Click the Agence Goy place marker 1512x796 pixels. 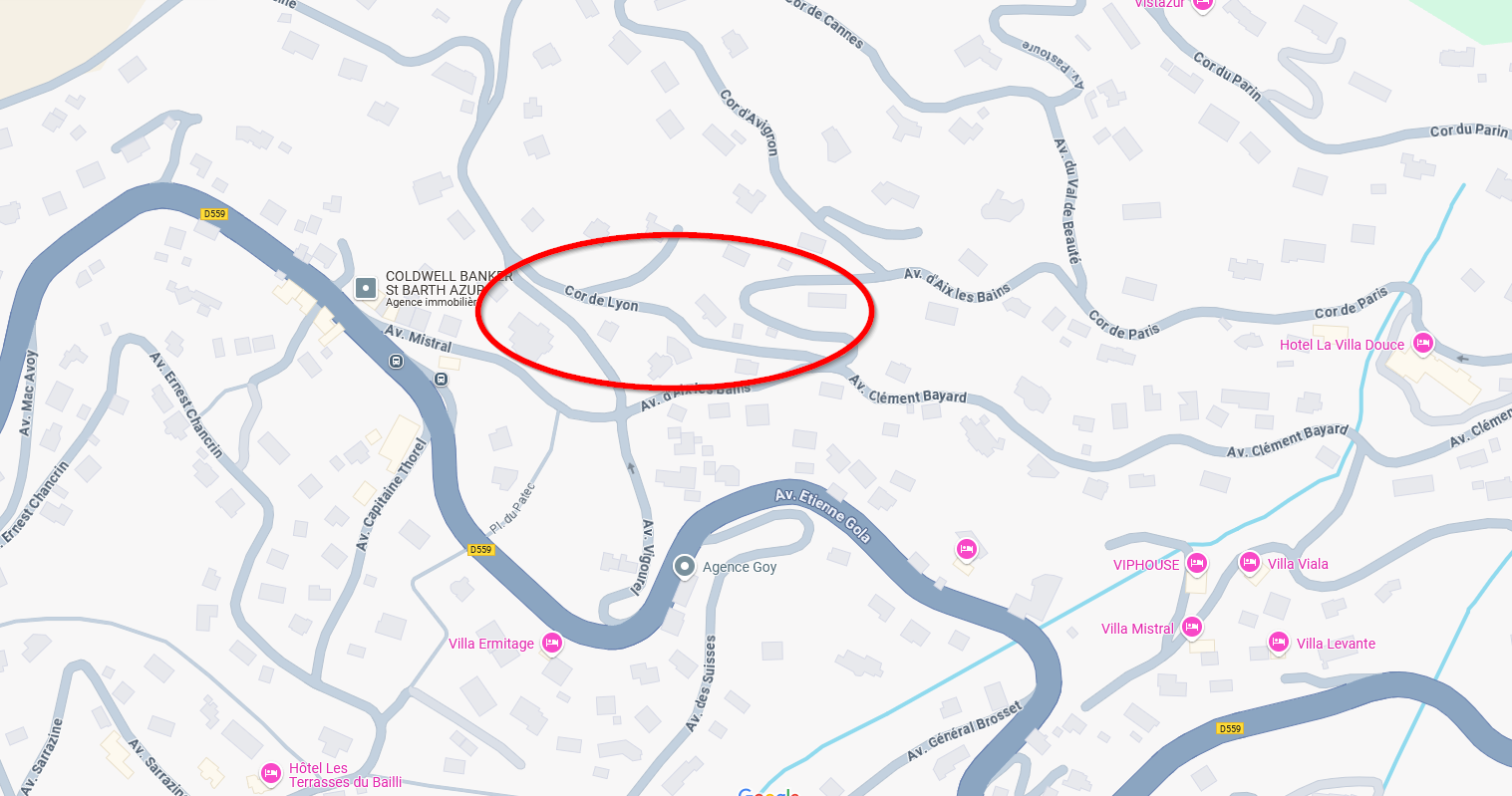click(x=685, y=567)
